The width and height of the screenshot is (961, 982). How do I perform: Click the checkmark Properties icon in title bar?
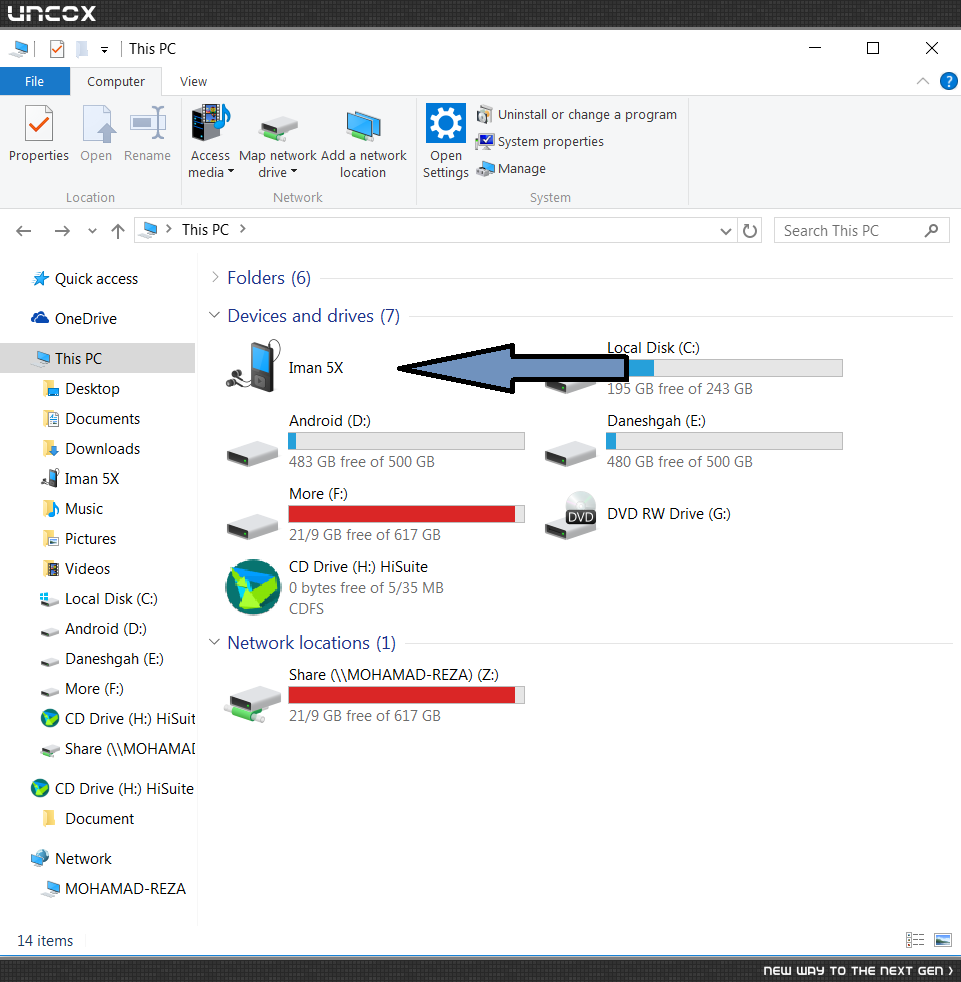click(57, 49)
